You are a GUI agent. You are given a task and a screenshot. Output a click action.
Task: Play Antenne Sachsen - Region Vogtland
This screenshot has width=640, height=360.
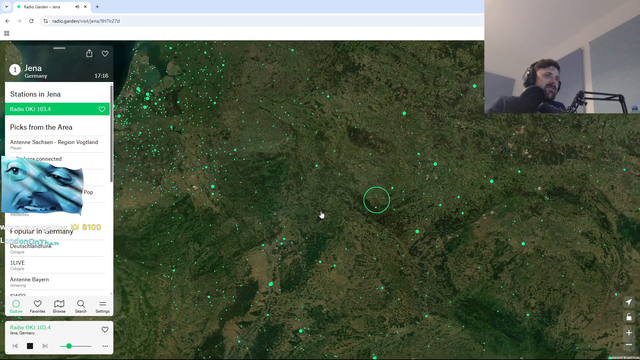point(57,144)
